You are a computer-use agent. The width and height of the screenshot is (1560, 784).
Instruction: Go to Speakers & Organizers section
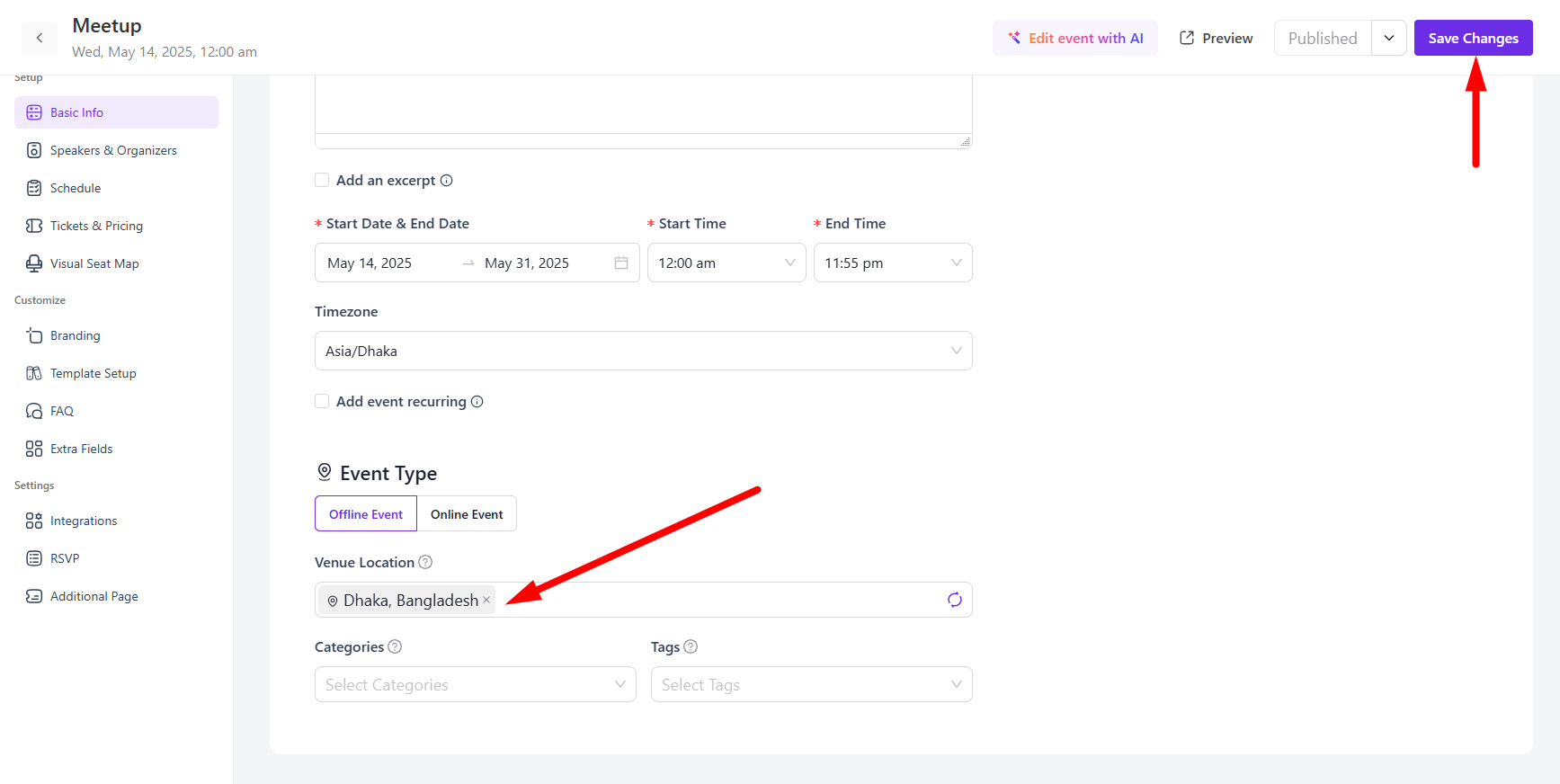116,150
